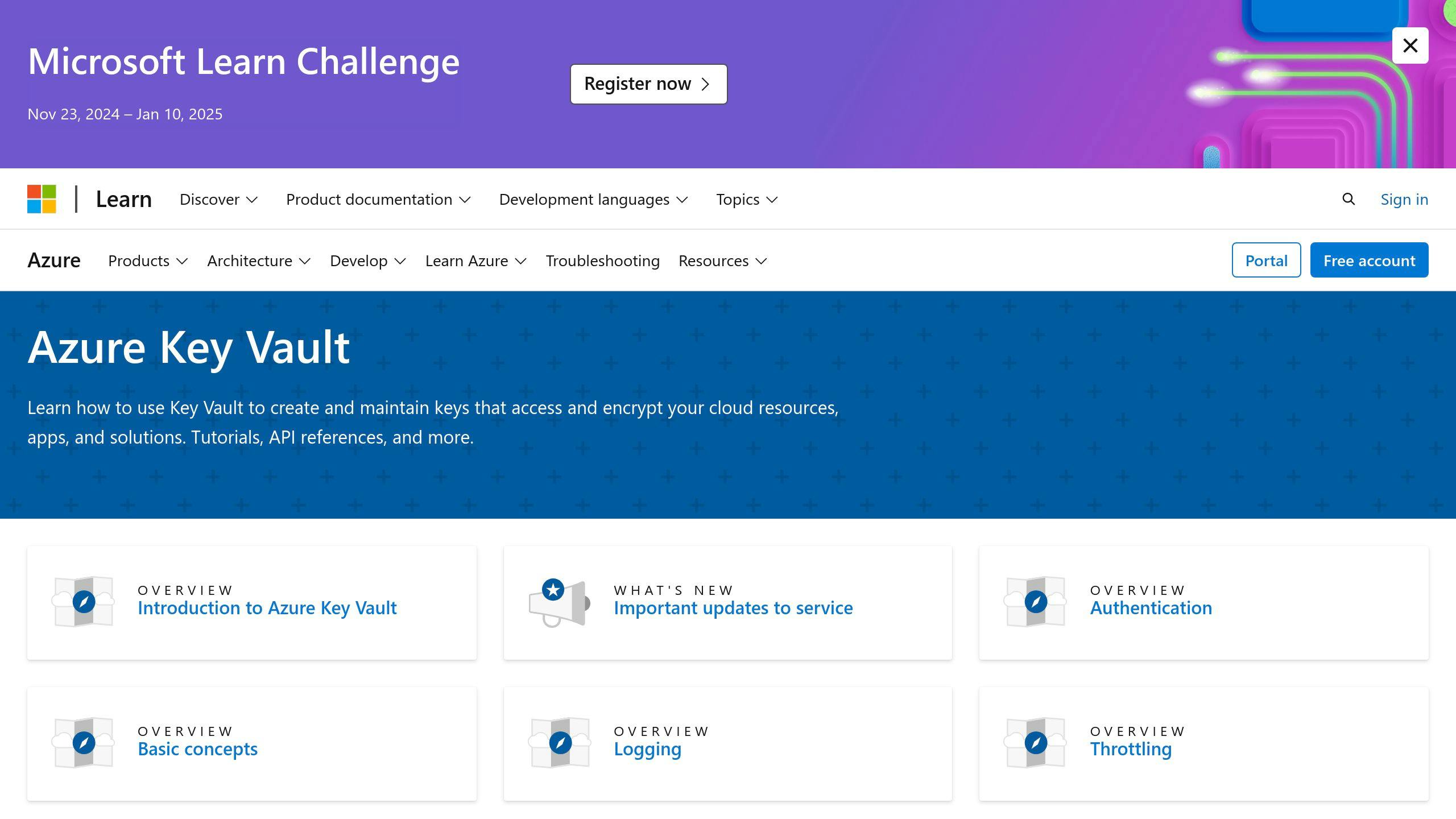Click the Learn home link
1456x819 pixels.
point(123,199)
